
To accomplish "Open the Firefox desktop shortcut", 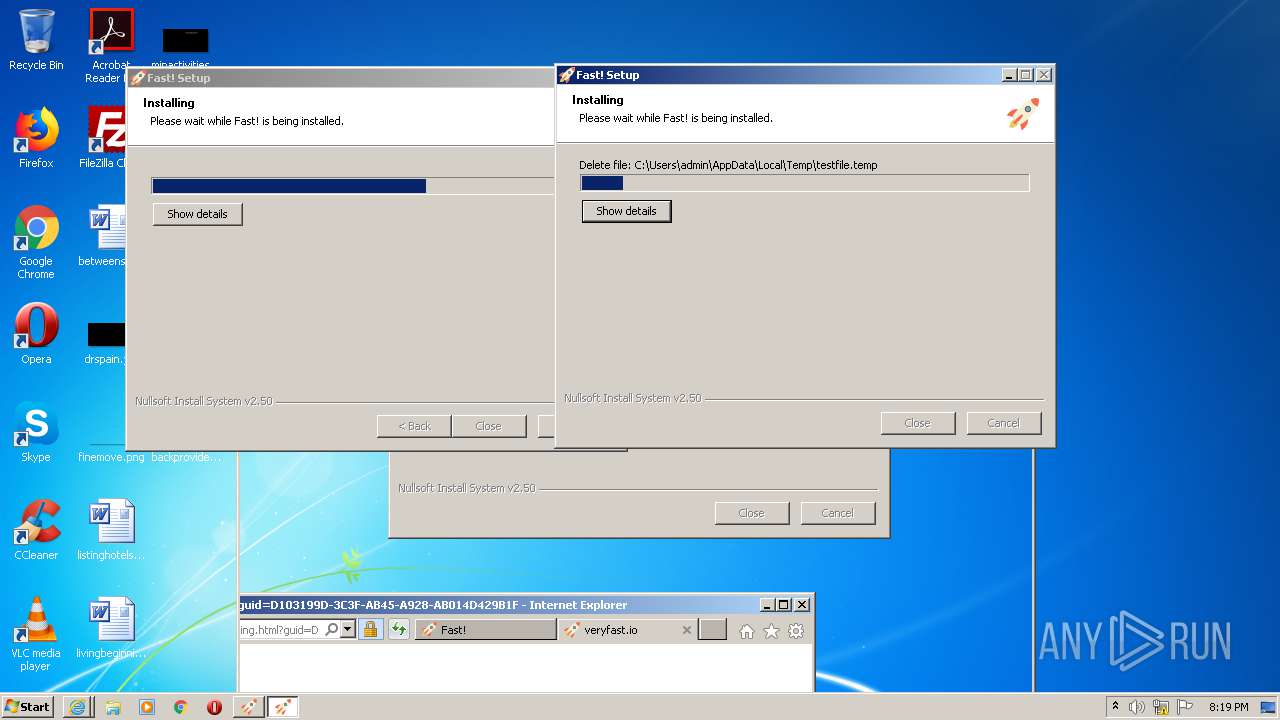I will [36, 138].
